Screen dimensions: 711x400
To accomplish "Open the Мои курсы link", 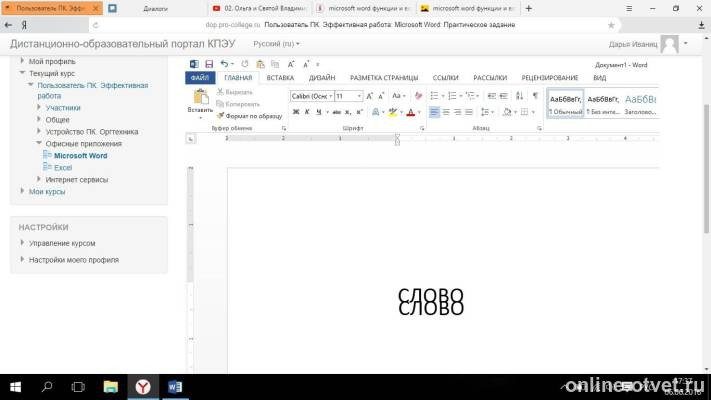I will coord(47,191).
